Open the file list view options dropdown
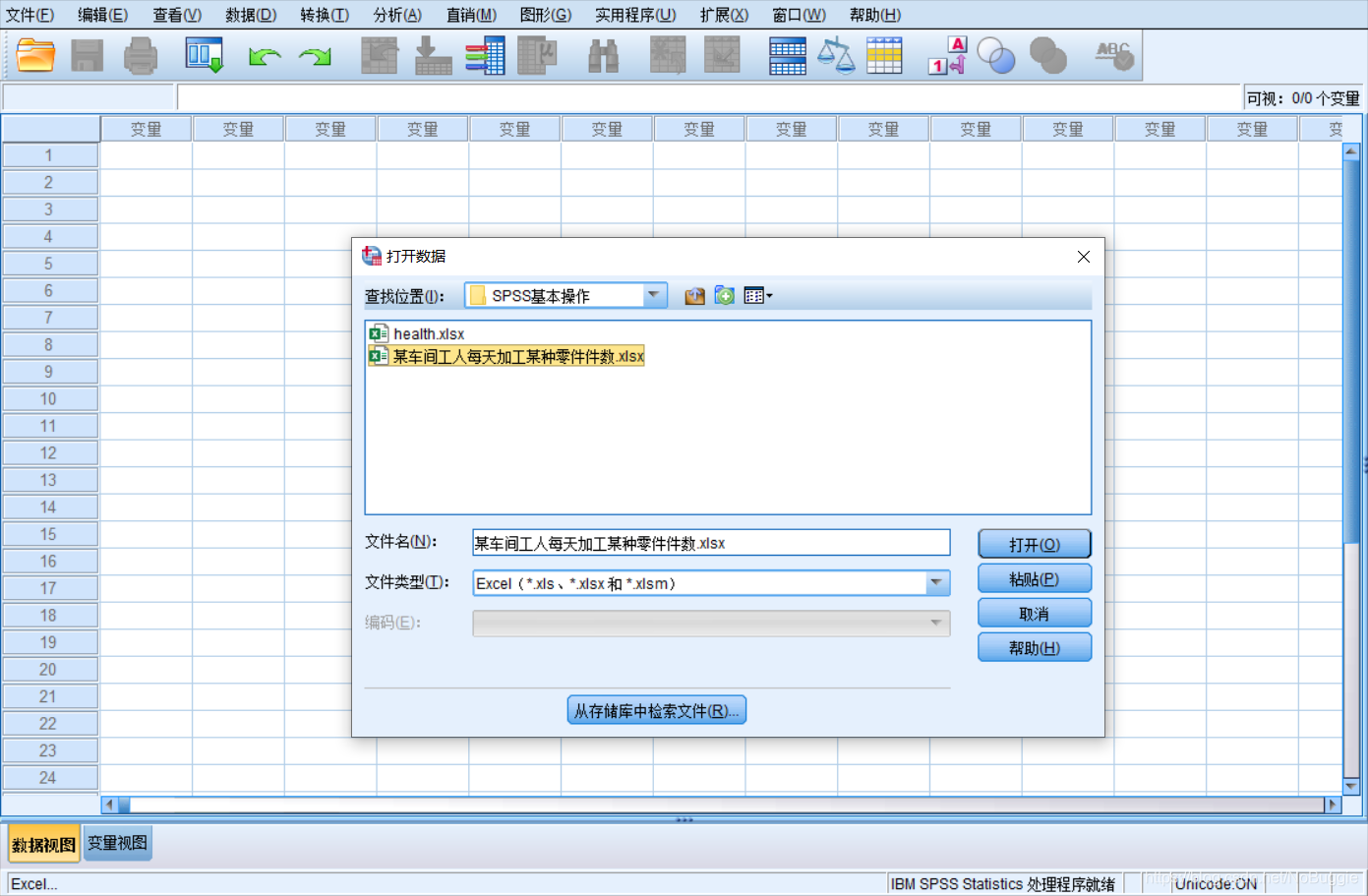Image resolution: width=1368 pixels, height=896 pixels. click(x=758, y=296)
